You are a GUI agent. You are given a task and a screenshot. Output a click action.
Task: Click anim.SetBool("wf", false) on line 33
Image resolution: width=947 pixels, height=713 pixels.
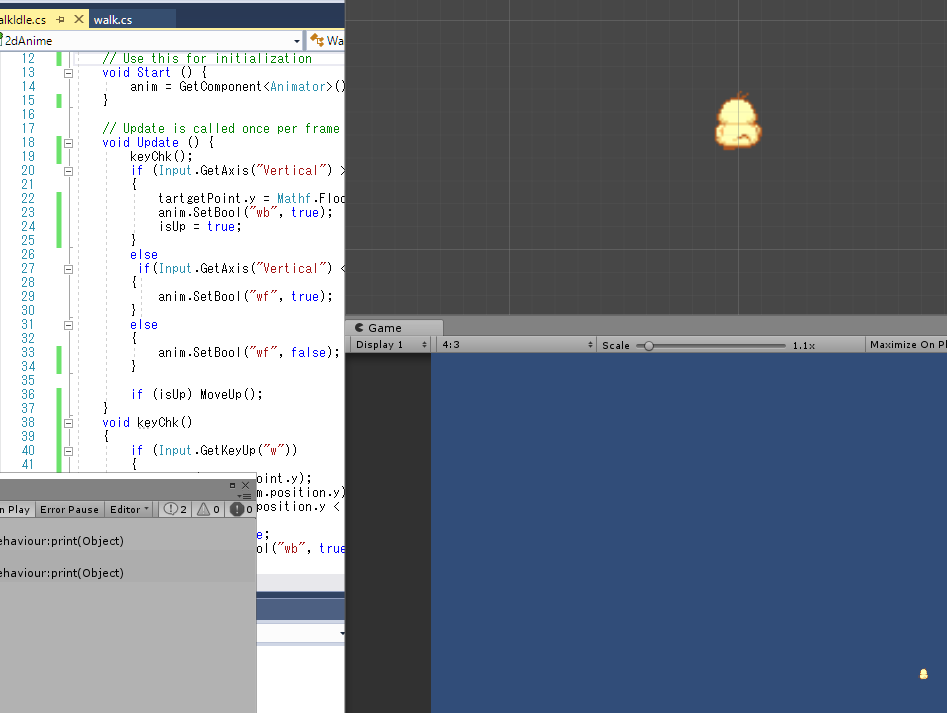coord(249,353)
